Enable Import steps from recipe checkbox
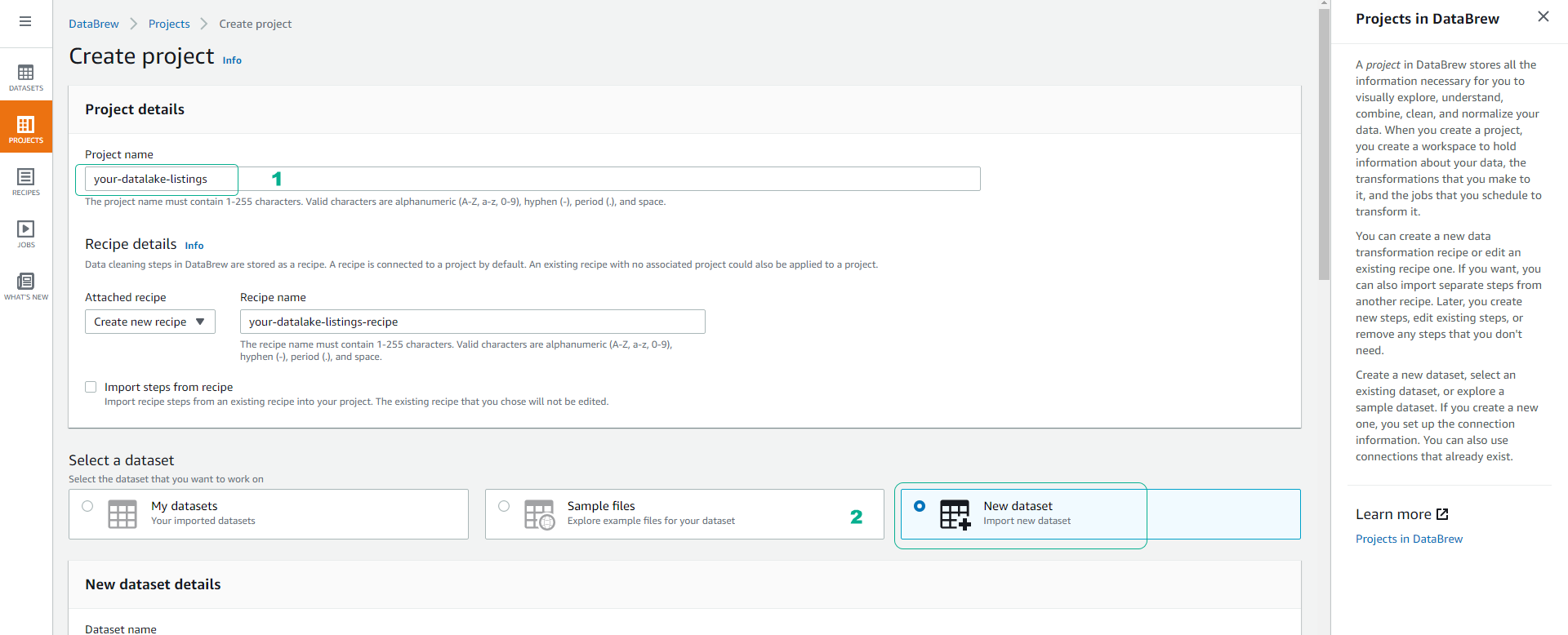This screenshot has width=1568, height=635. click(x=91, y=387)
